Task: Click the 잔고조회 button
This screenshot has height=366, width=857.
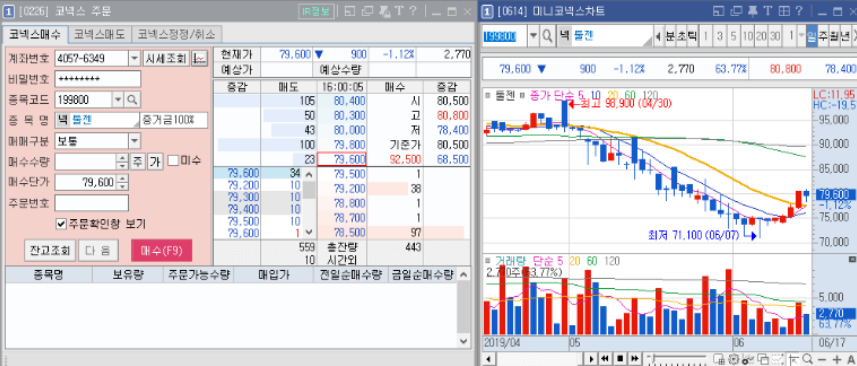Action: click(49, 251)
